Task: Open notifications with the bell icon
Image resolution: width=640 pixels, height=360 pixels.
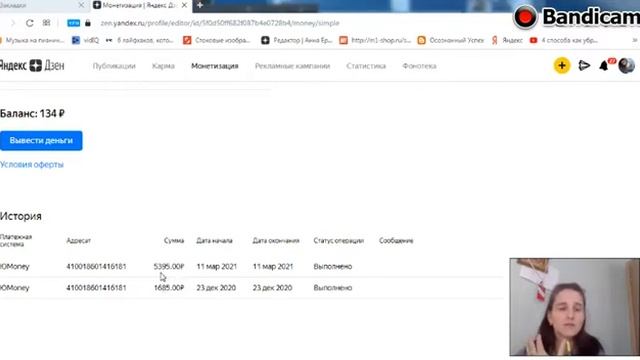Action: 604,66
